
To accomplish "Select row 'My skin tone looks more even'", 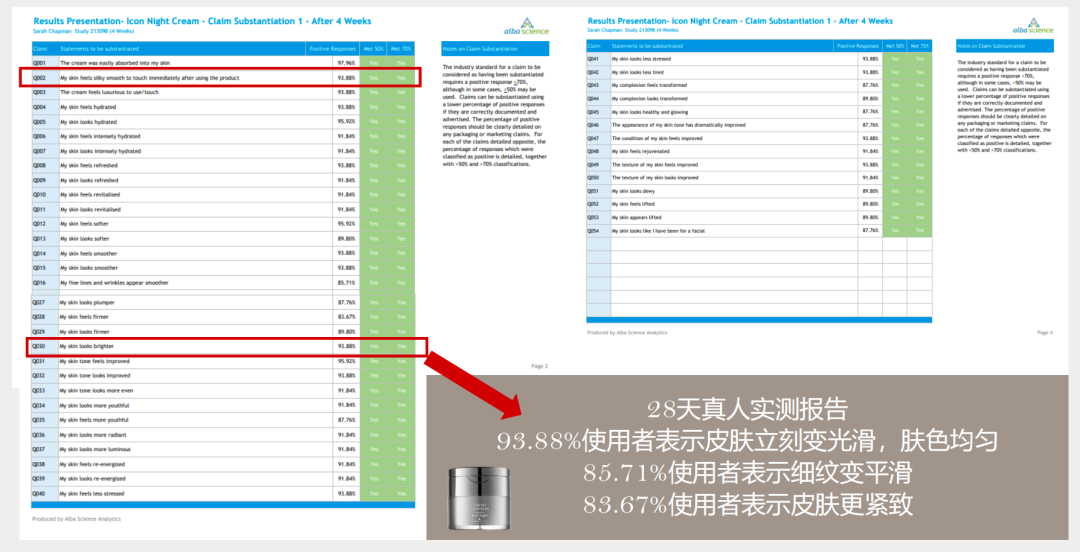I will pos(223,391).
